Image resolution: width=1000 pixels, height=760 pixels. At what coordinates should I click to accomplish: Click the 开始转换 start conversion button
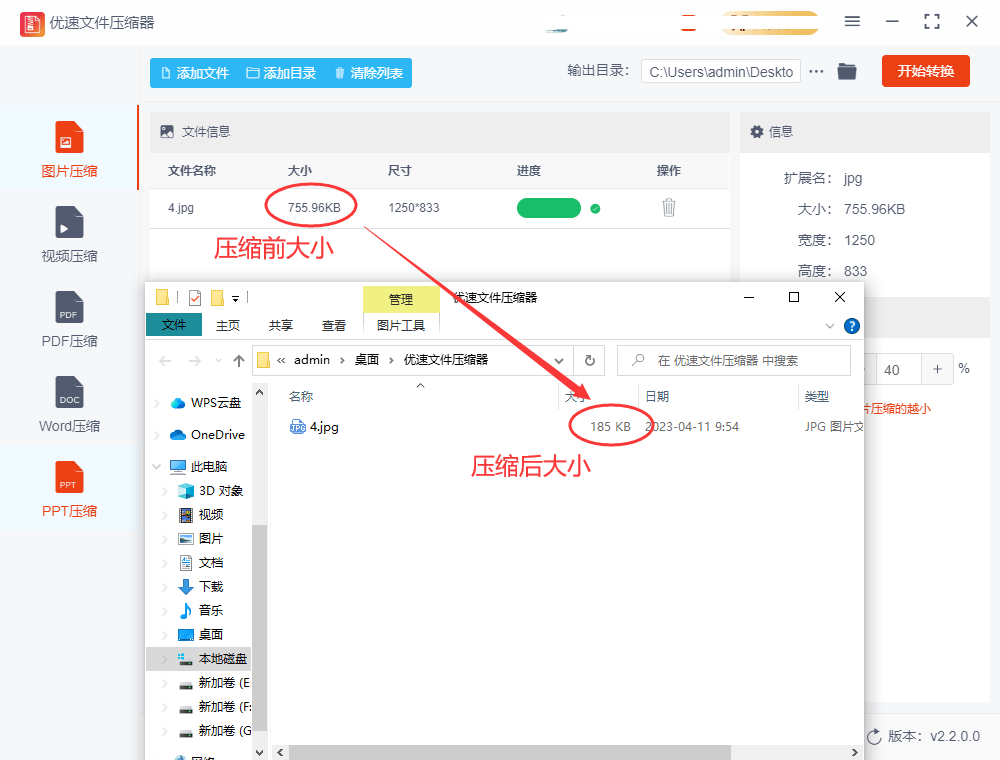(x=925, y=71)
